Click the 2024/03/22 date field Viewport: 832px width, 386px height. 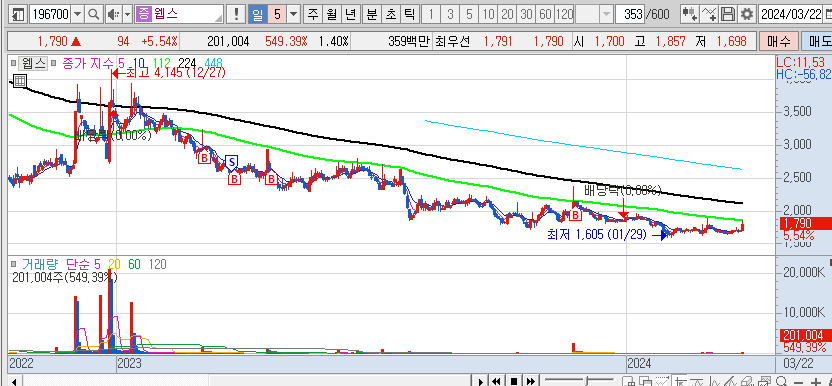coord(791,14)
